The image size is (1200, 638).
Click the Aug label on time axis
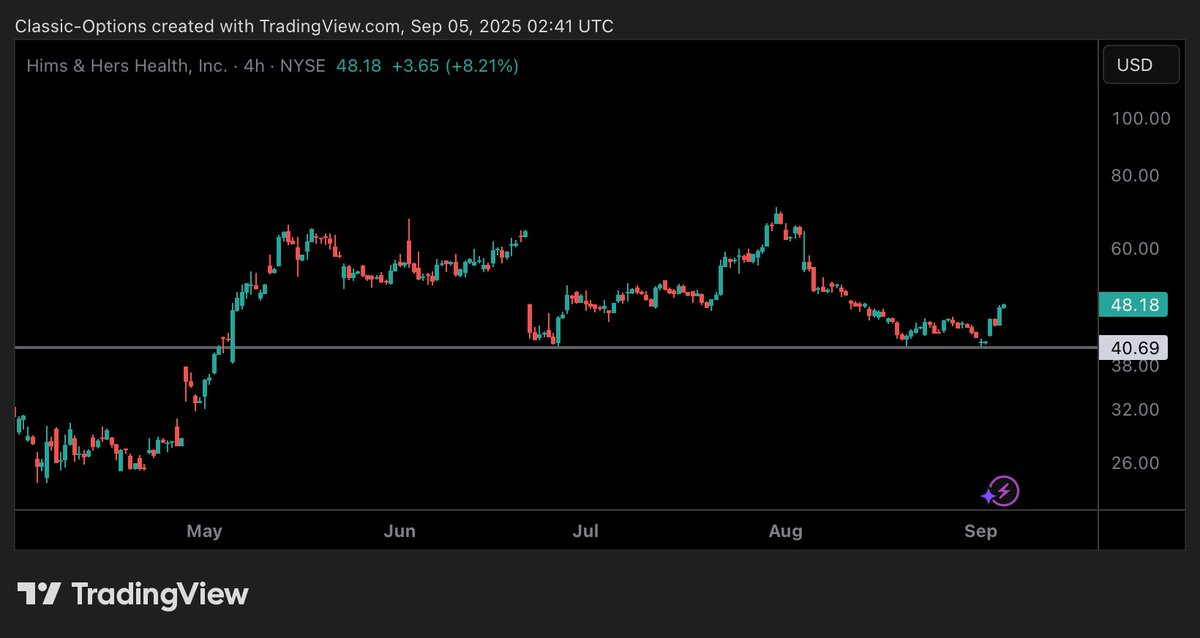(786, 531)
